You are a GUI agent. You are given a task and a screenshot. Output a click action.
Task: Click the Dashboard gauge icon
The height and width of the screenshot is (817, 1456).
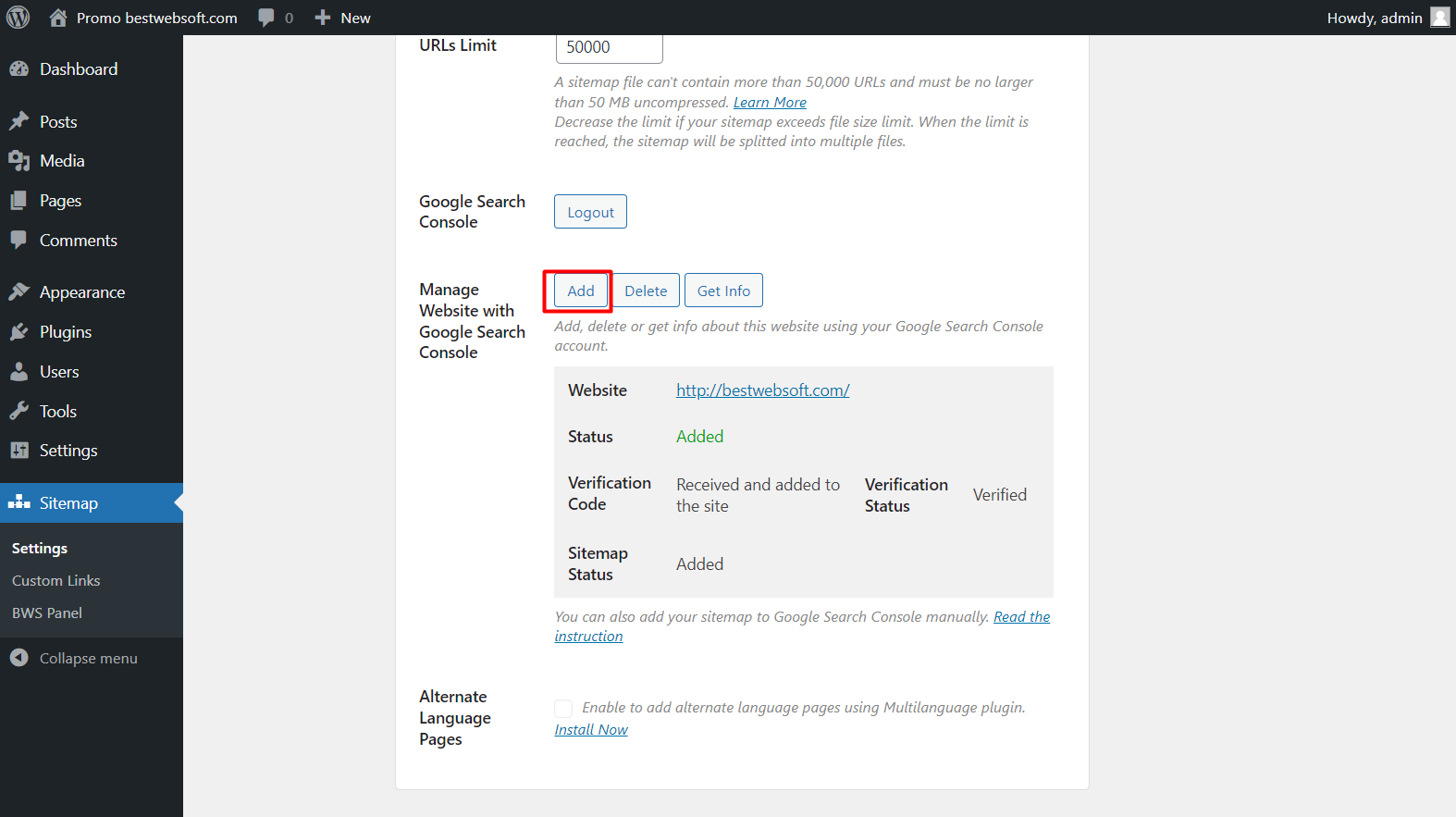click(19, 69)
